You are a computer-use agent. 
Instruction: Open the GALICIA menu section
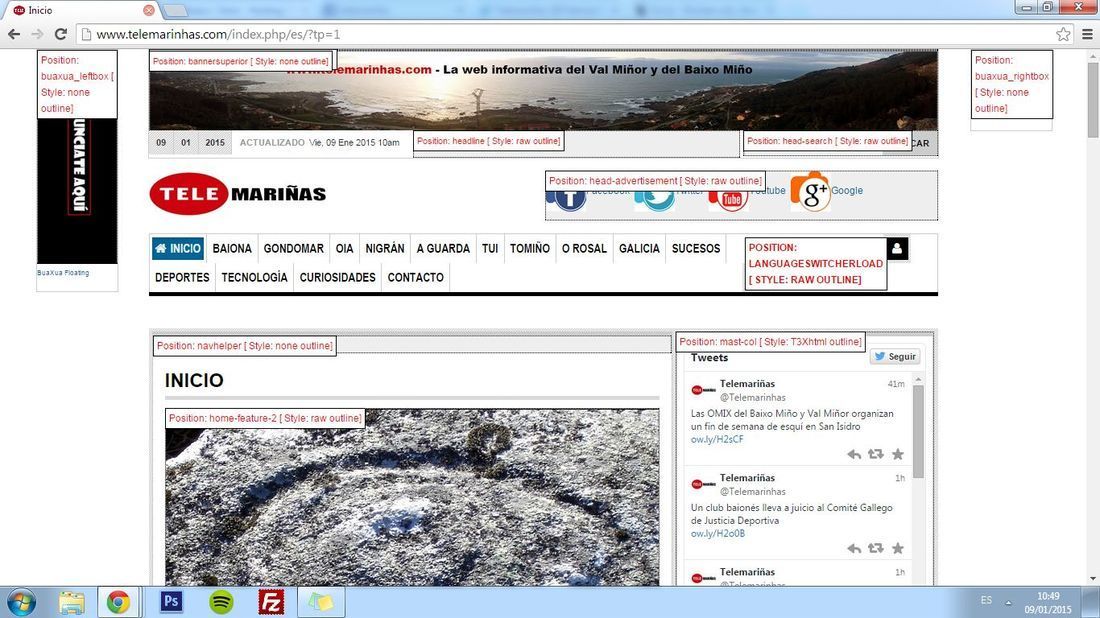(x=639, y=248)
